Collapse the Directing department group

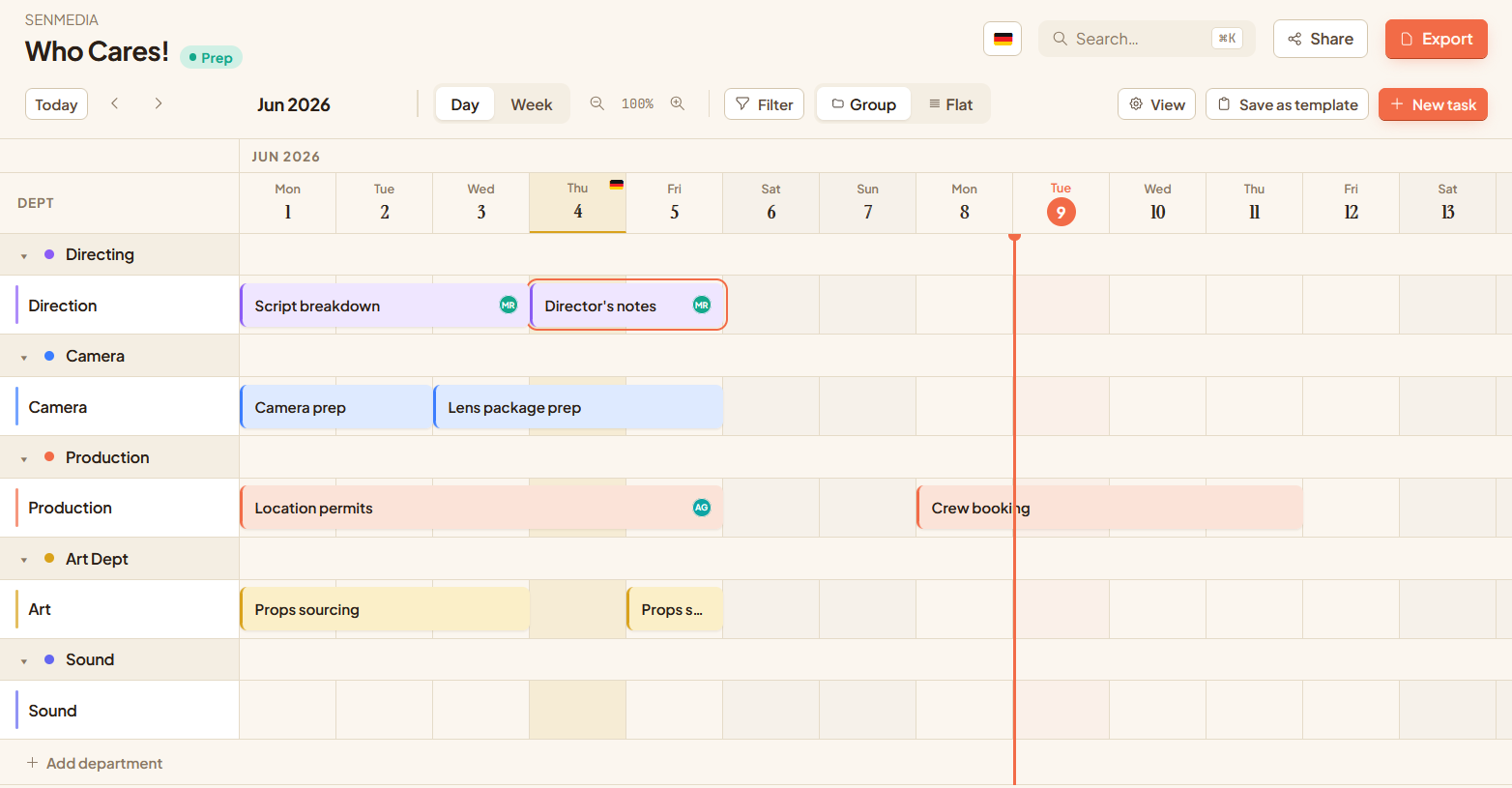(24, 256)
